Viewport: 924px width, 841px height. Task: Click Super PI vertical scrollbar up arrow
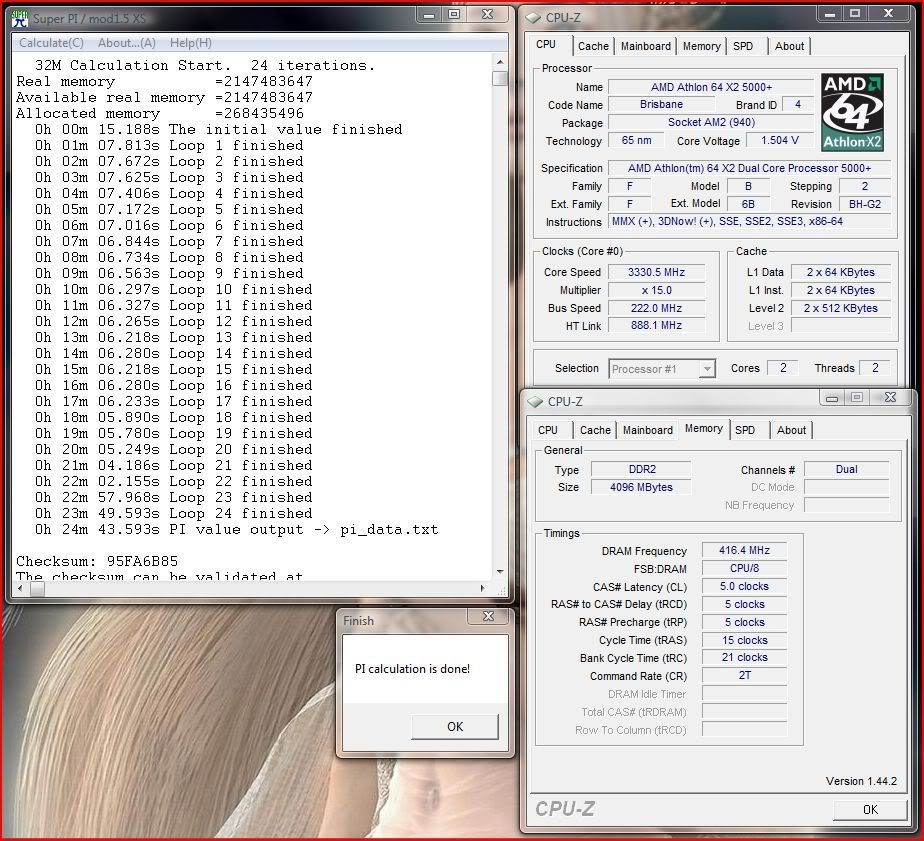(x=500, y=61)
